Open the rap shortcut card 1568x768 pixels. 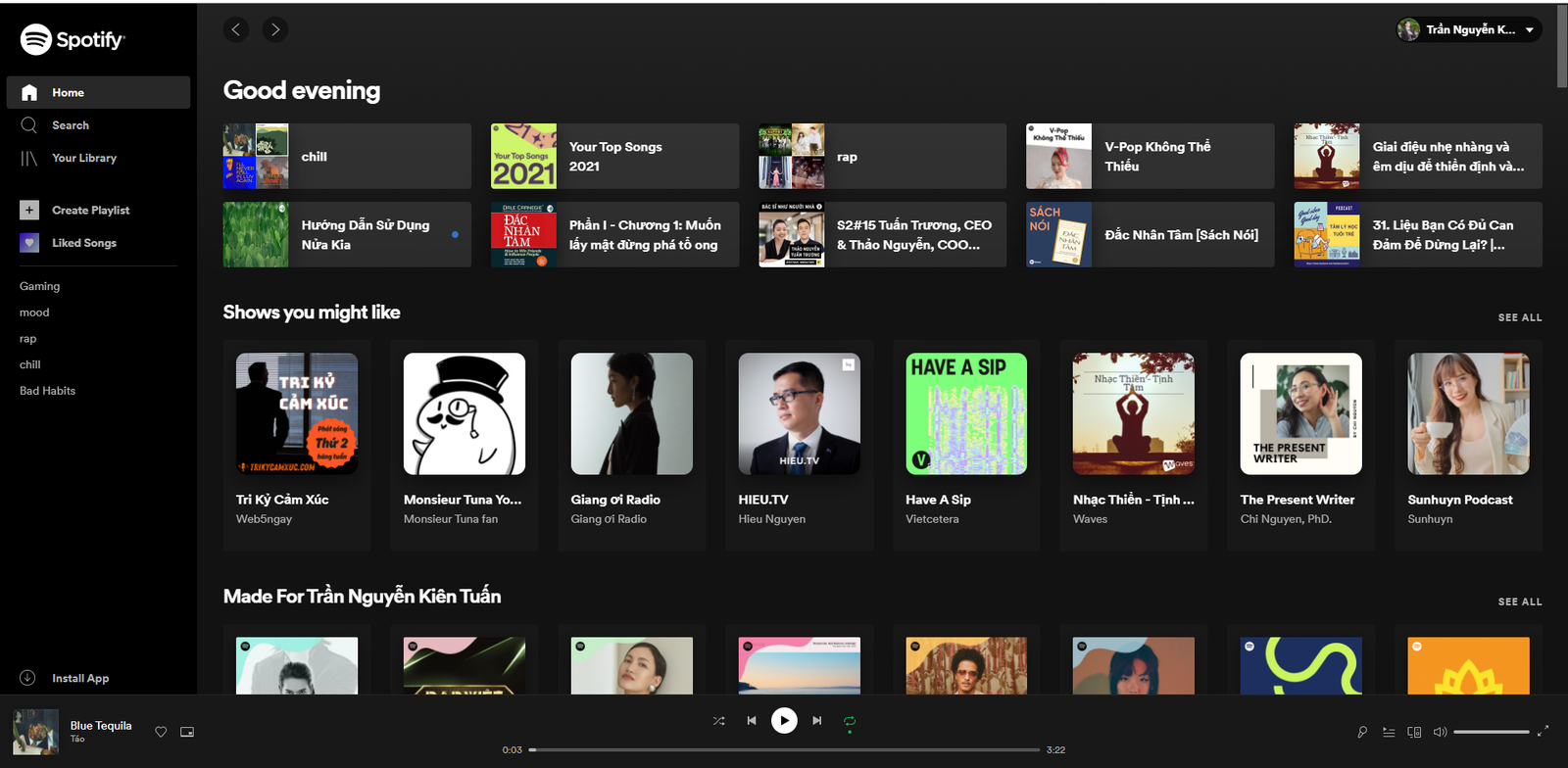(x=882, y=156)
